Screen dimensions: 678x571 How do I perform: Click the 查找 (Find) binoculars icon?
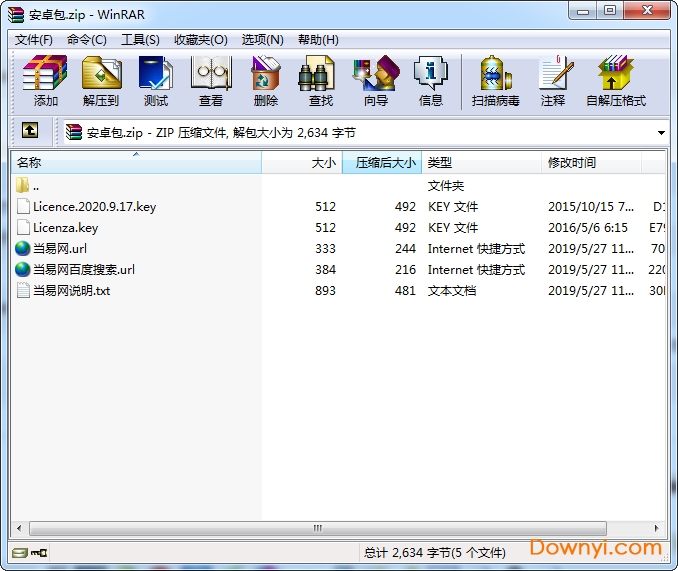click(320, 81)
